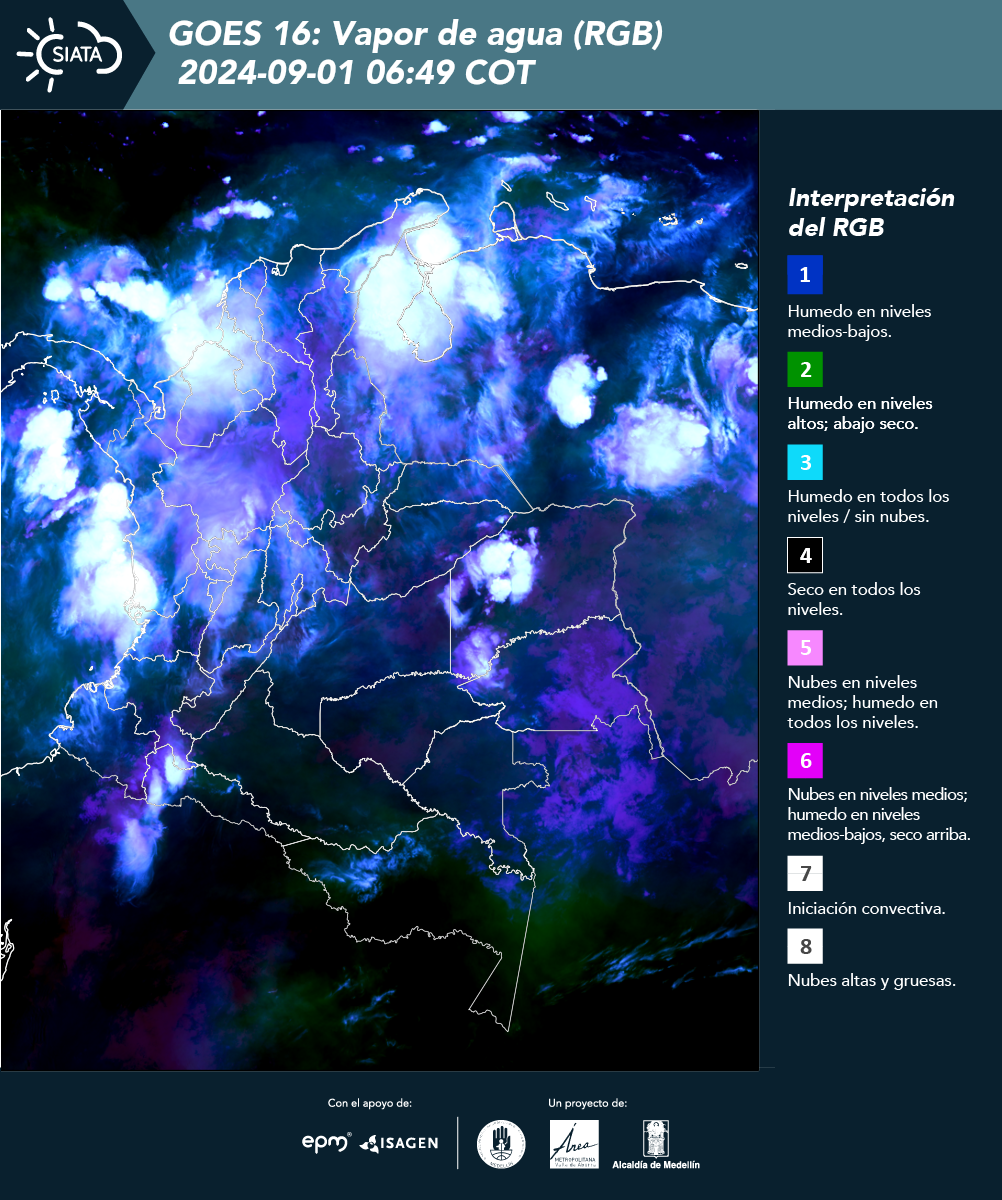Image resolution: width=1002 pixels, height=1200 pixels.
Task: Click the SIATA sun-and-cloud logo
Action: point(68,54)
